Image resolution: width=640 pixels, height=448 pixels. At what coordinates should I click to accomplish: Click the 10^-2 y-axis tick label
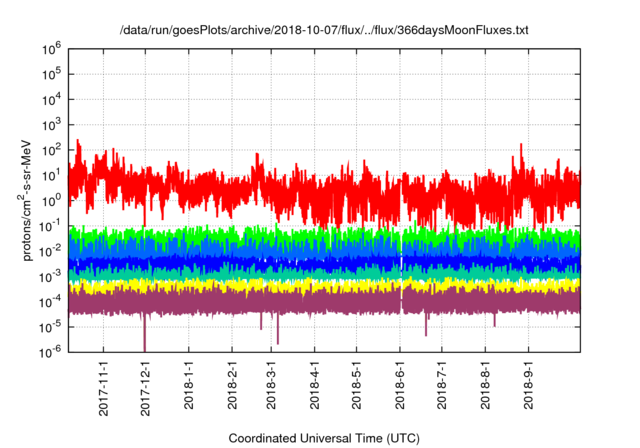point(51,251)
